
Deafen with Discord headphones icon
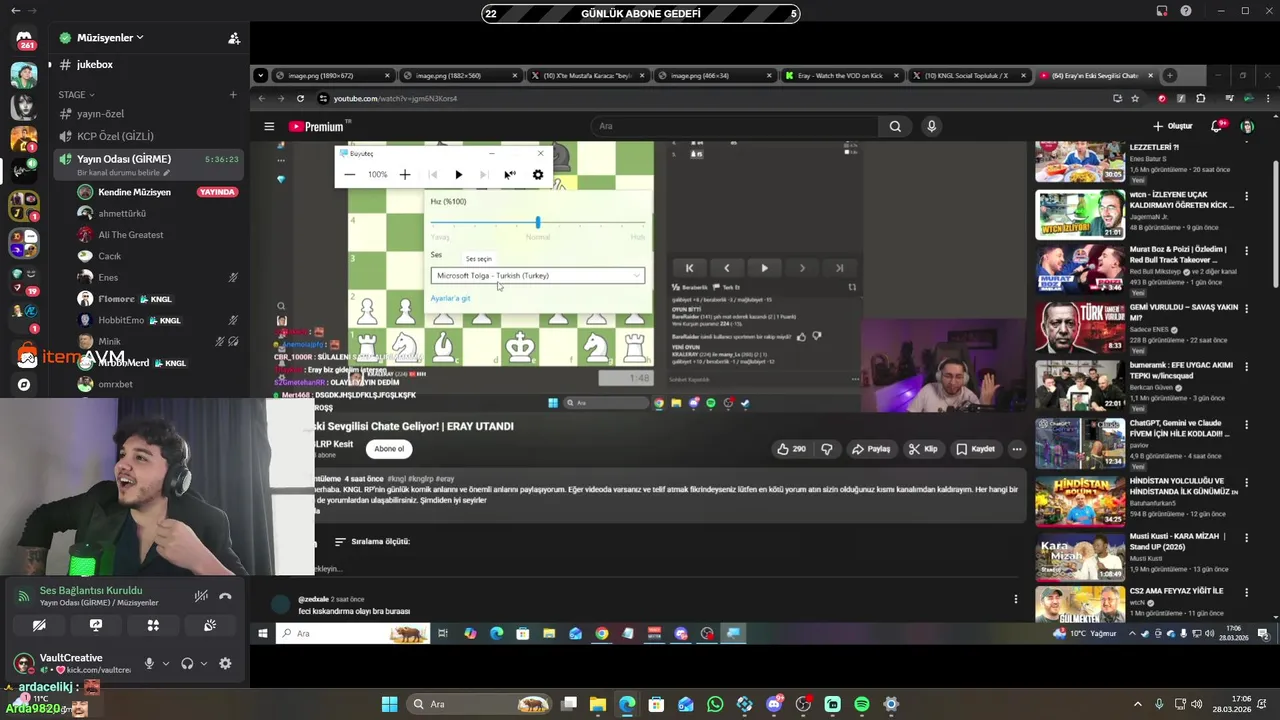coord(187,663)
